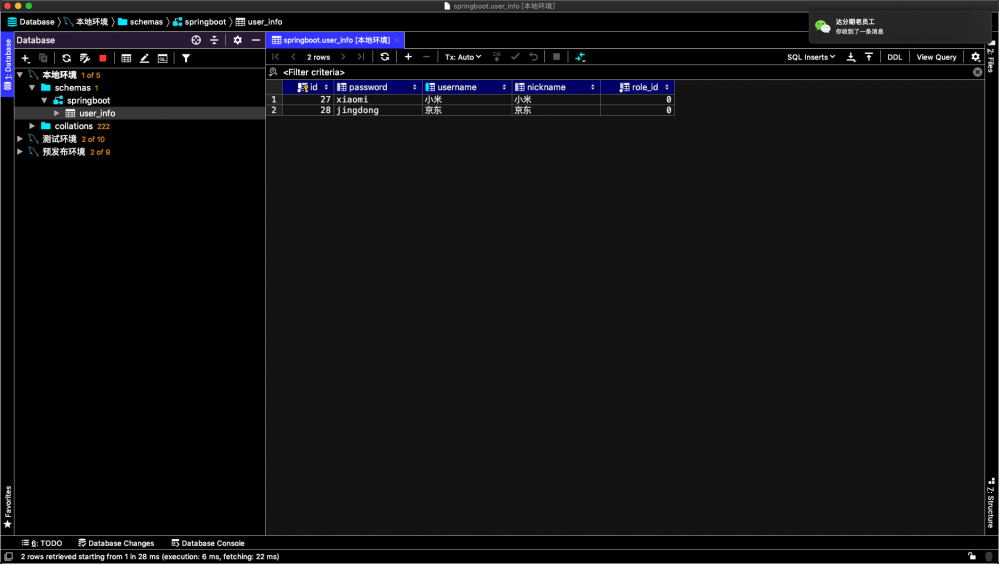Go to first page of rows
This screenshot has width=999, height=564.
coord(275,57)
